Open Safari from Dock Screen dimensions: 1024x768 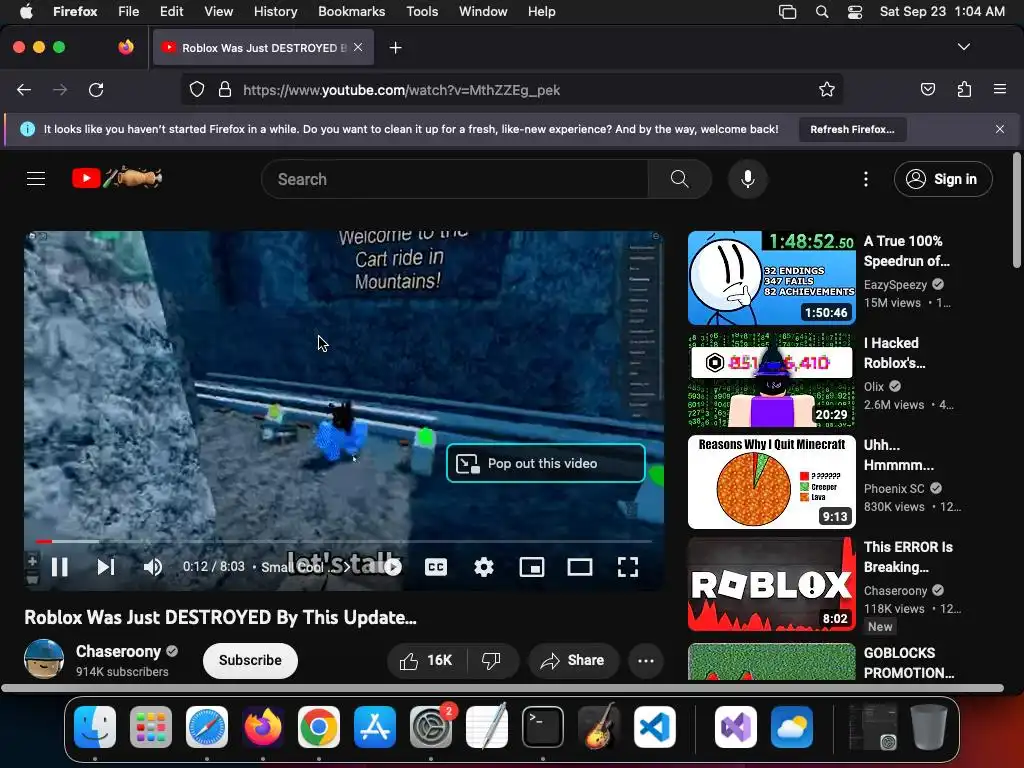pos(207,727)
